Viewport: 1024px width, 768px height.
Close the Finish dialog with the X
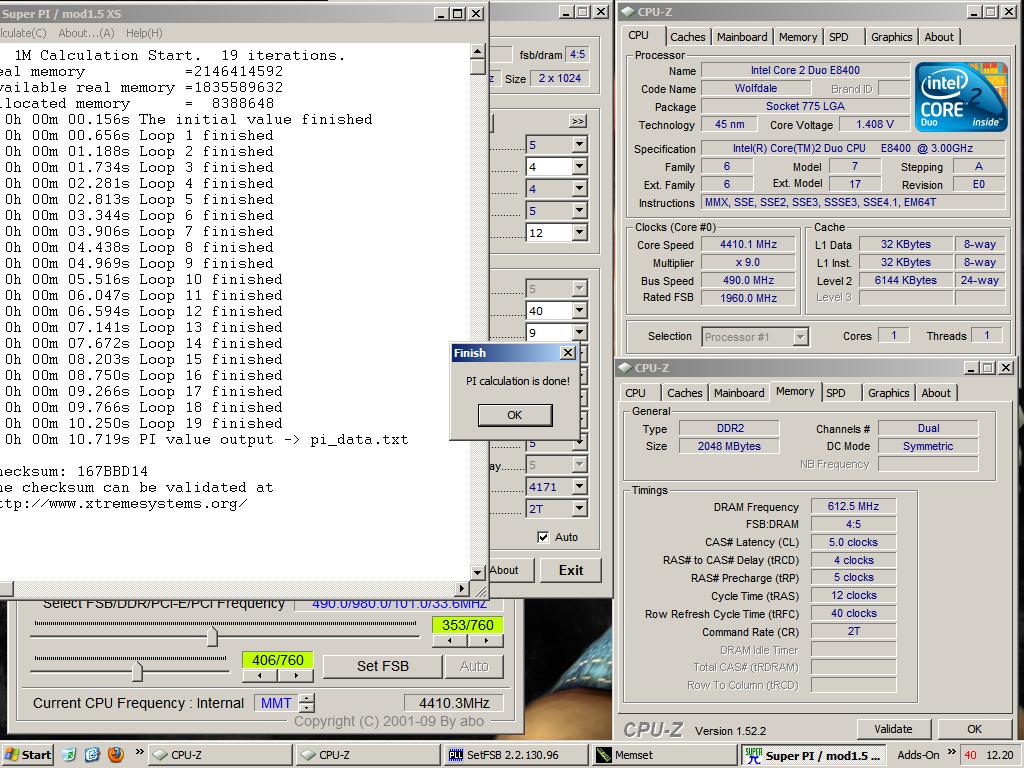[568, 353]
